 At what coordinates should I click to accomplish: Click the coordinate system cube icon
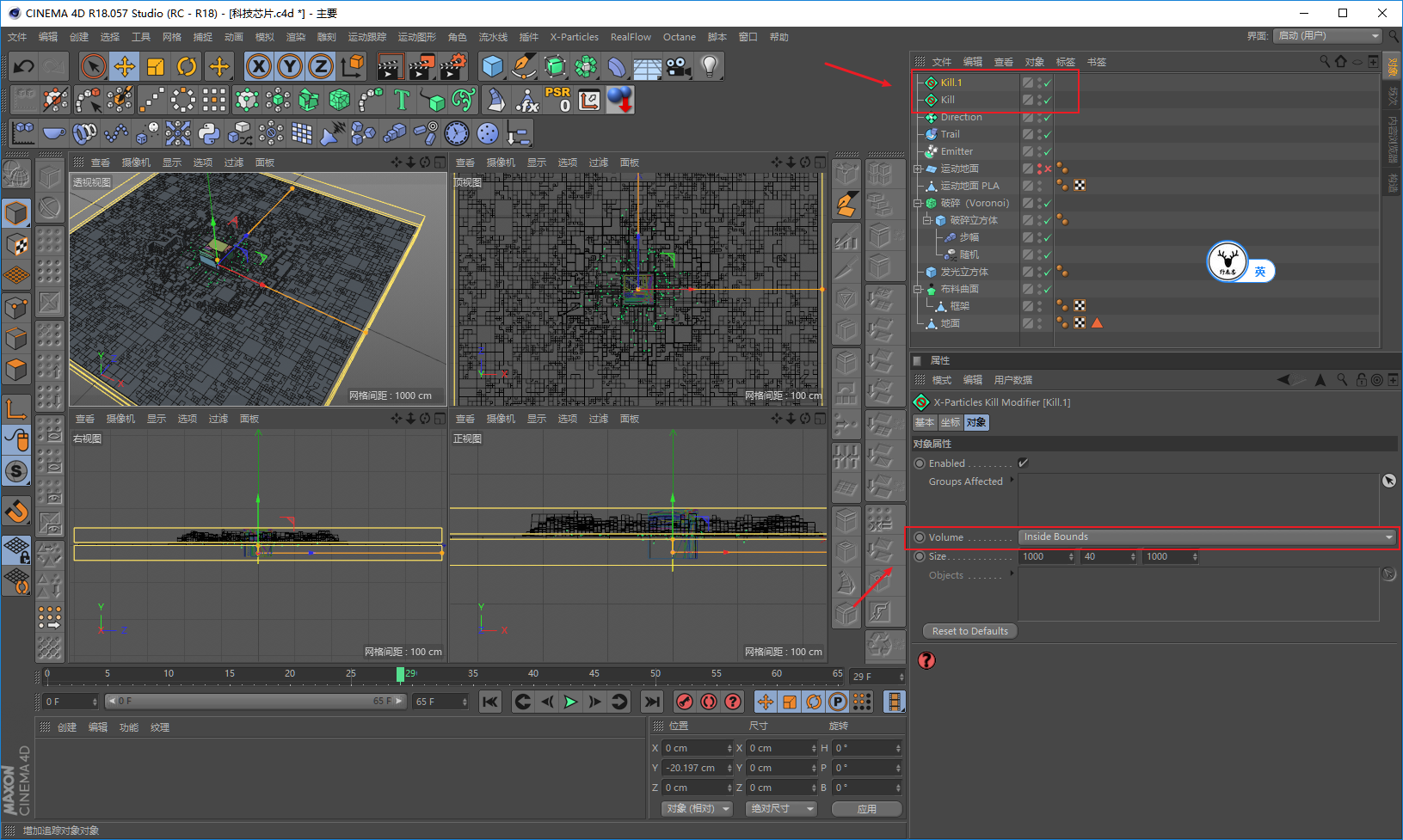coord(352,66)
